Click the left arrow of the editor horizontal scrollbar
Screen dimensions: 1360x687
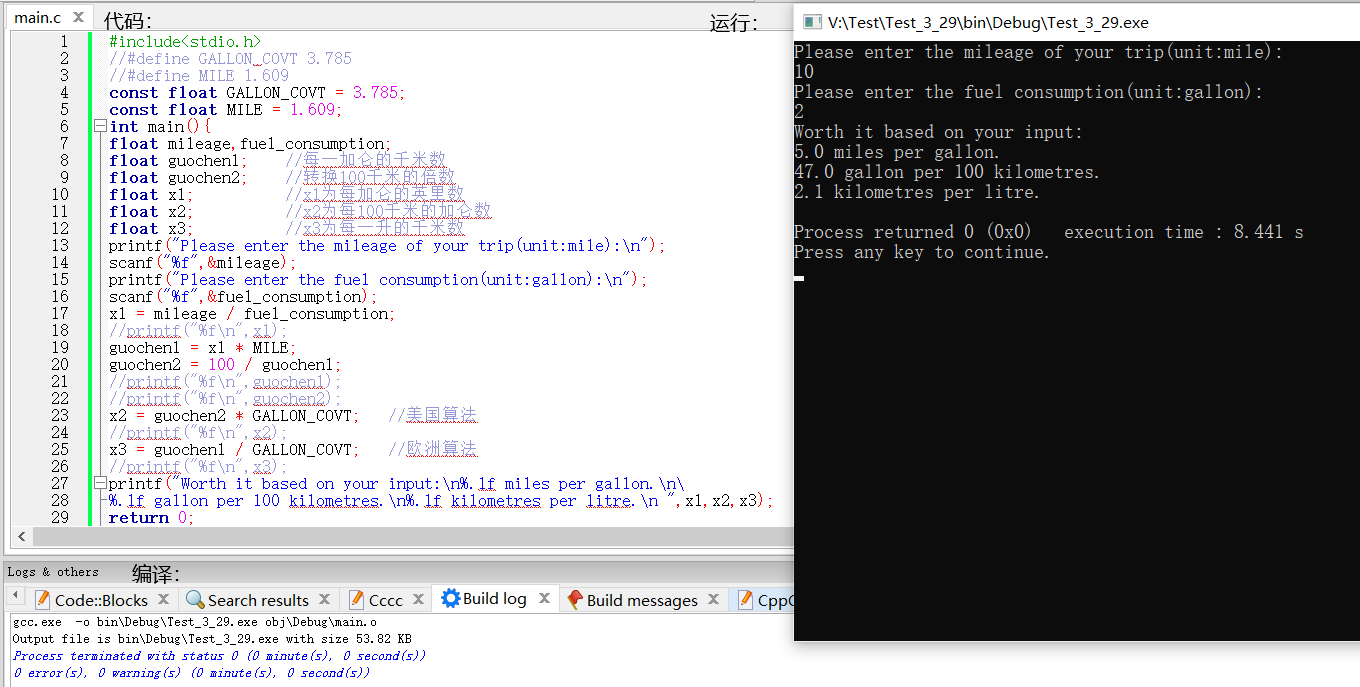point(22,536)
